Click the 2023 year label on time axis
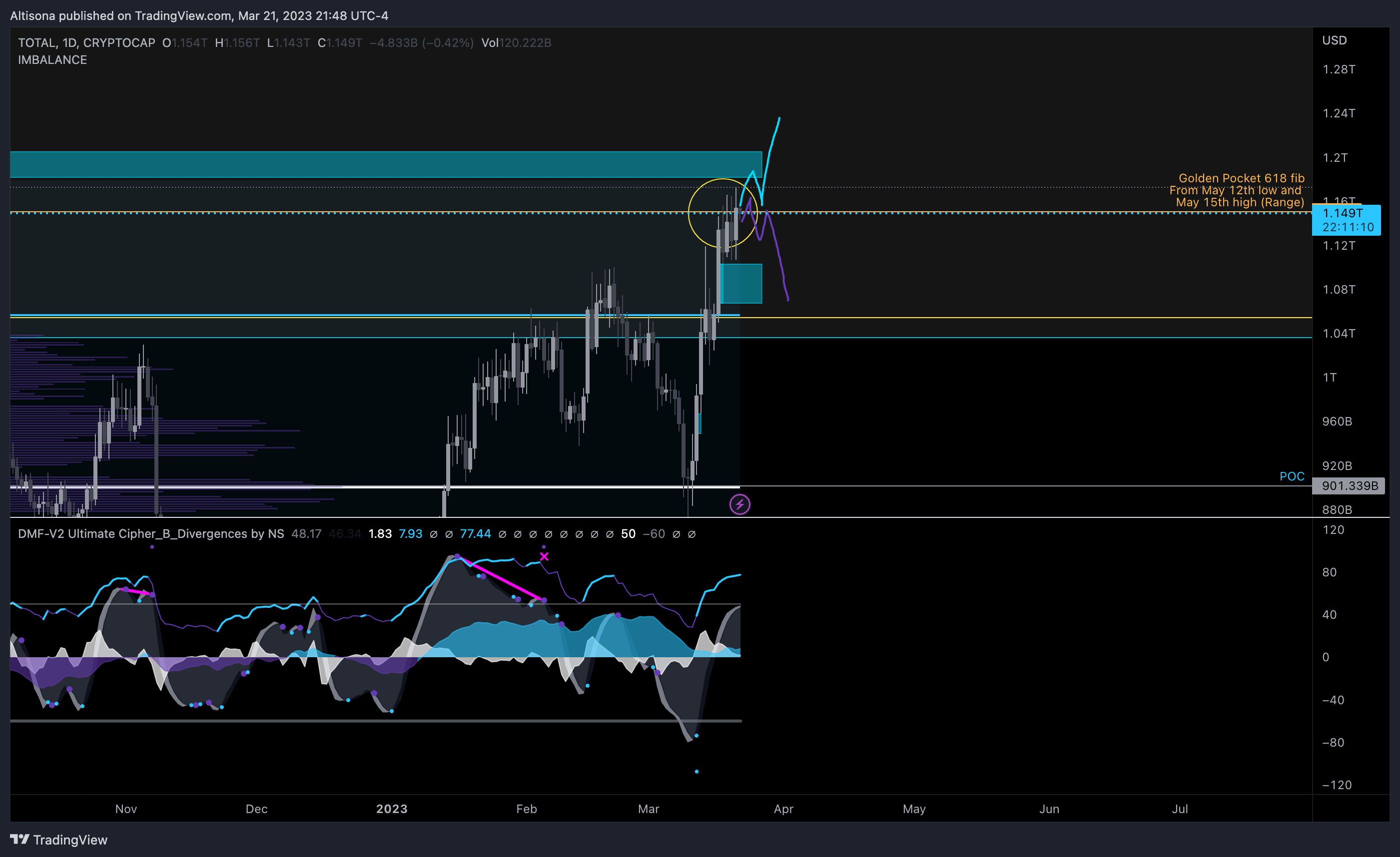Image resolution: width=1400 pixels, height=857 pixels. coord(392,809)
